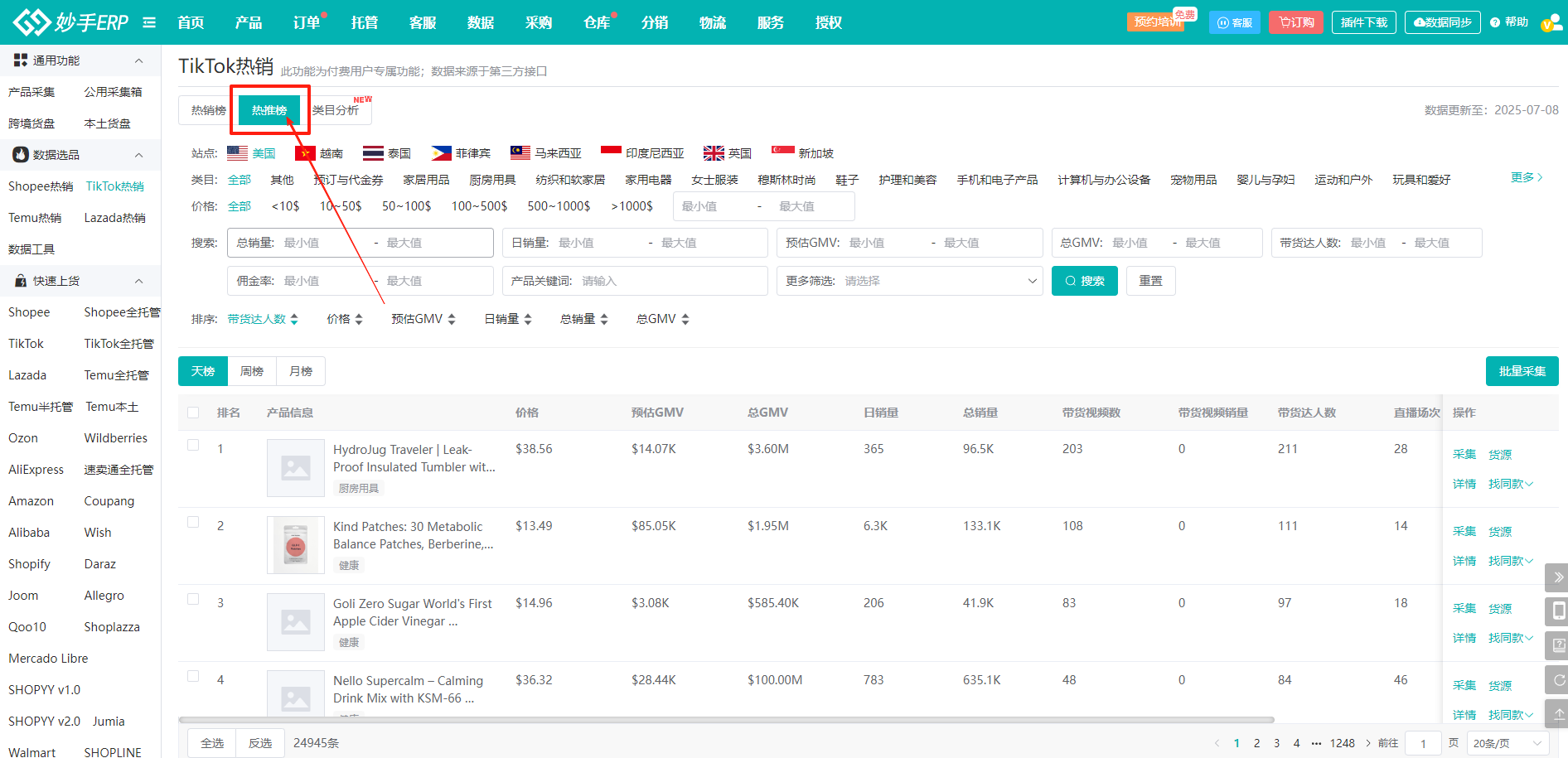Screen dimensions: 1568x758
Task: Click the 全选 button at bottom
Action: click(212, 743)
